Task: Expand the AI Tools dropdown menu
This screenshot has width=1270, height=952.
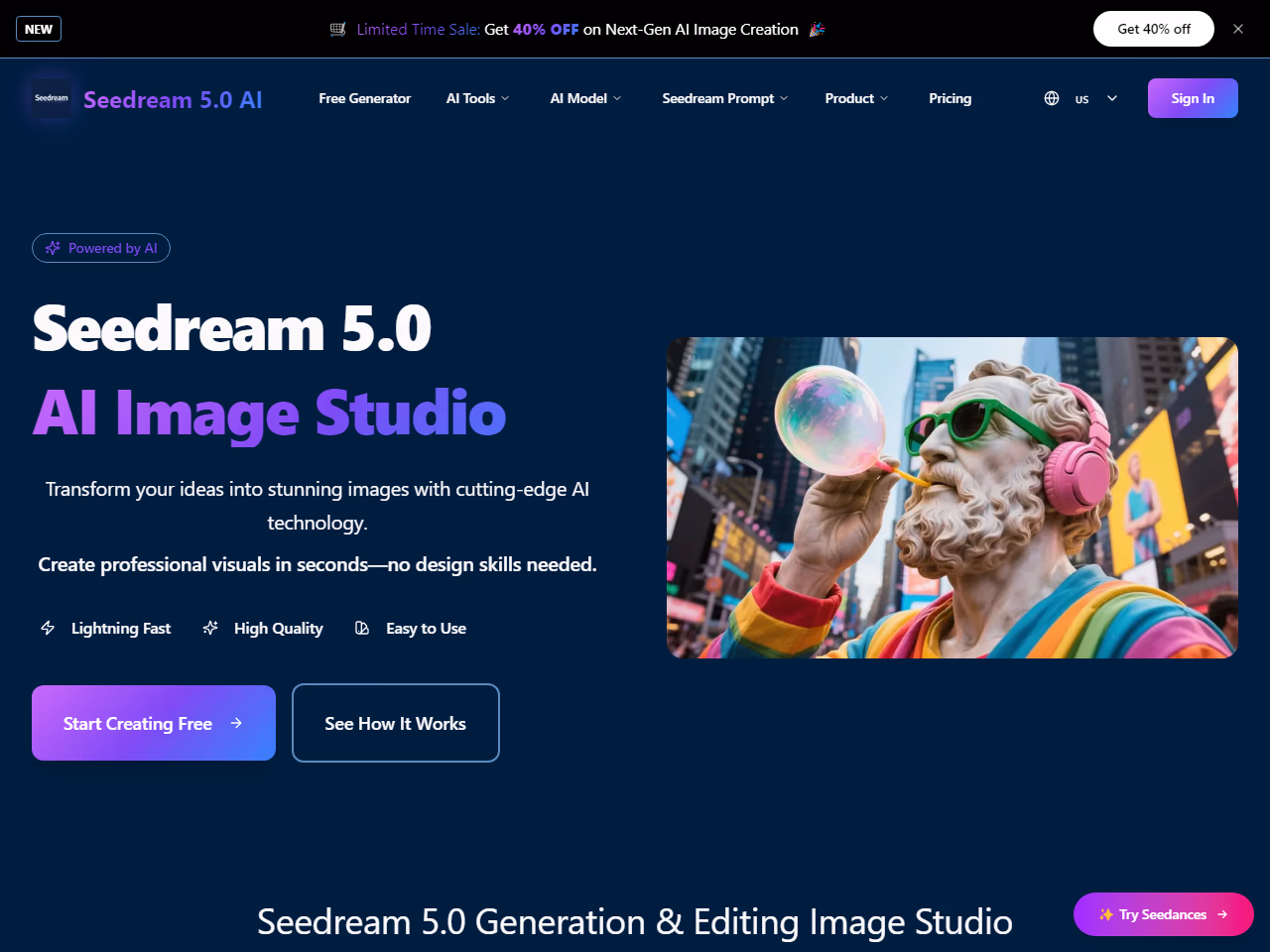Action: (x=477, y=98)
